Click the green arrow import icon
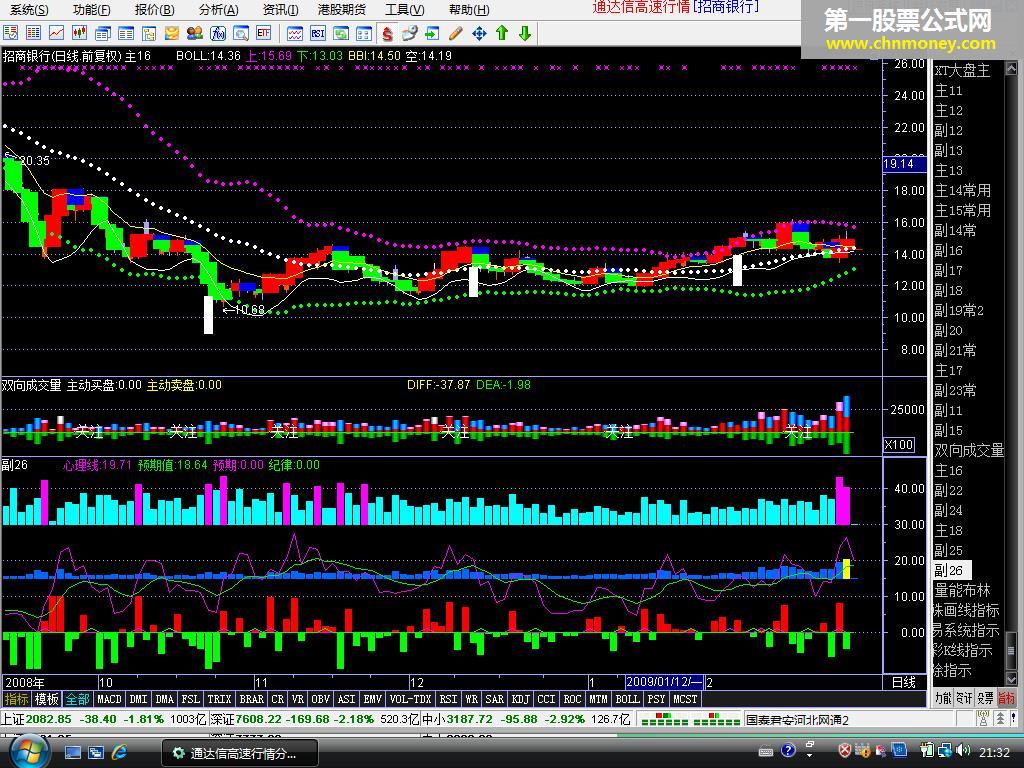1024x768 pixels. point(432,33)
